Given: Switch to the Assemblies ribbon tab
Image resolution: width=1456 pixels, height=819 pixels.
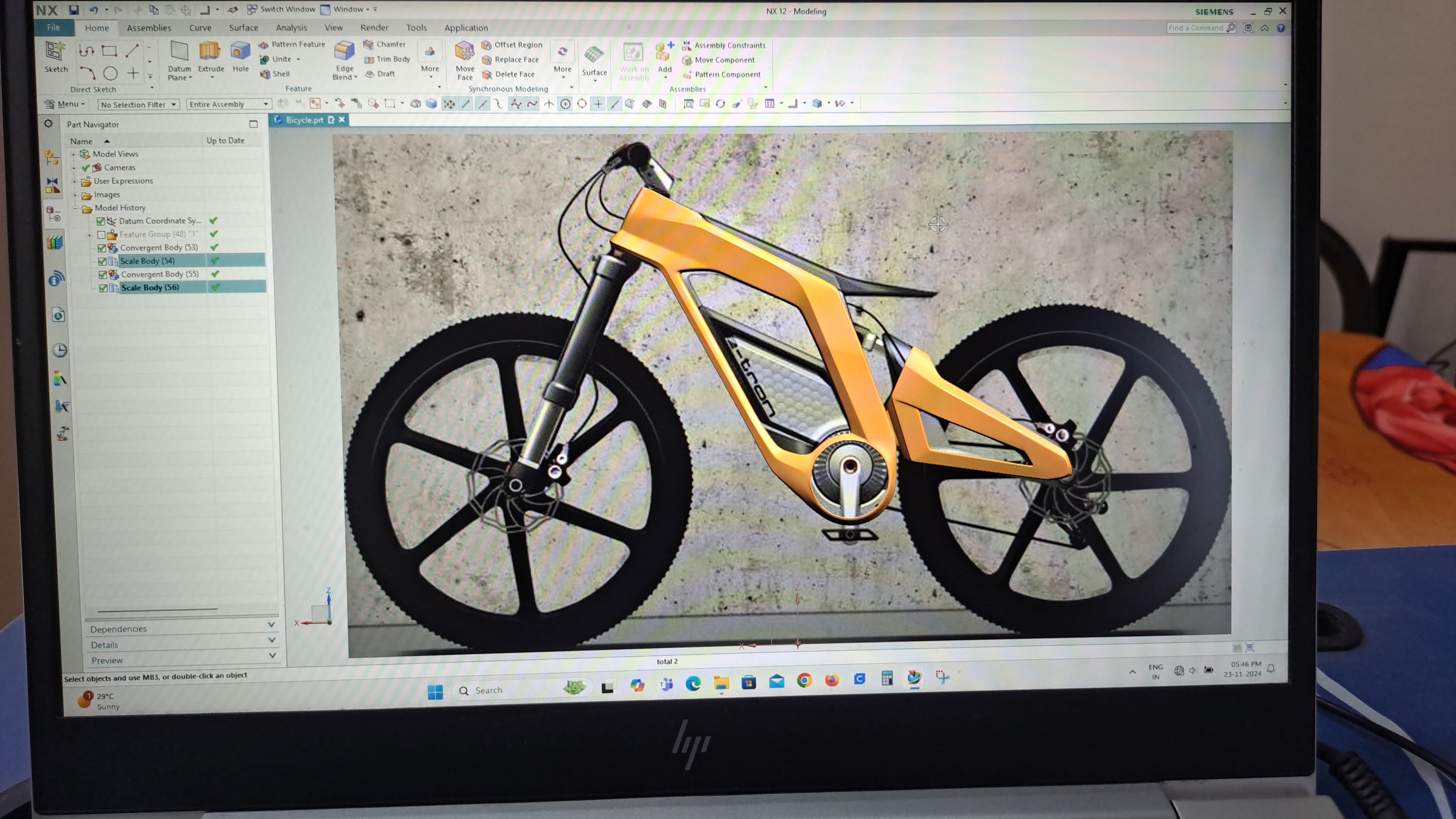Looking at the screenshot, I should (149, 28).
